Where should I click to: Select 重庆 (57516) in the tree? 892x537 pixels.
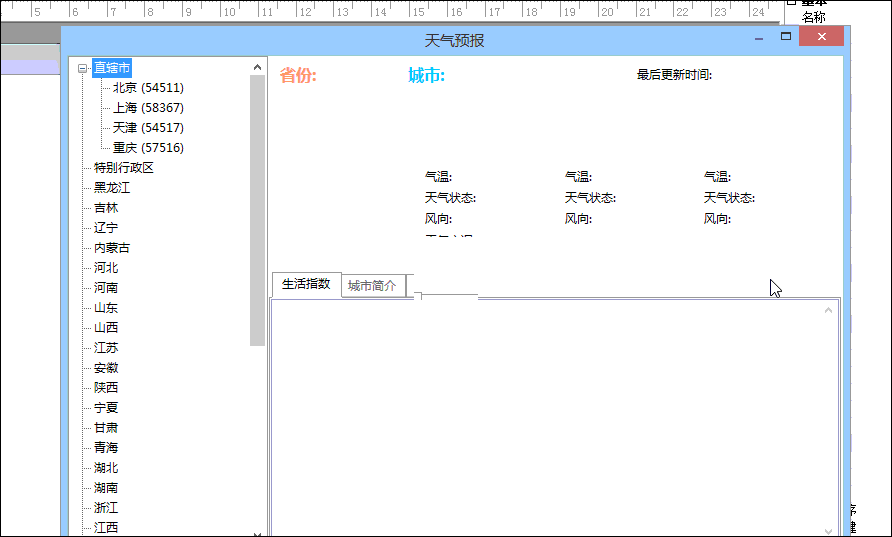click(148, 148)
